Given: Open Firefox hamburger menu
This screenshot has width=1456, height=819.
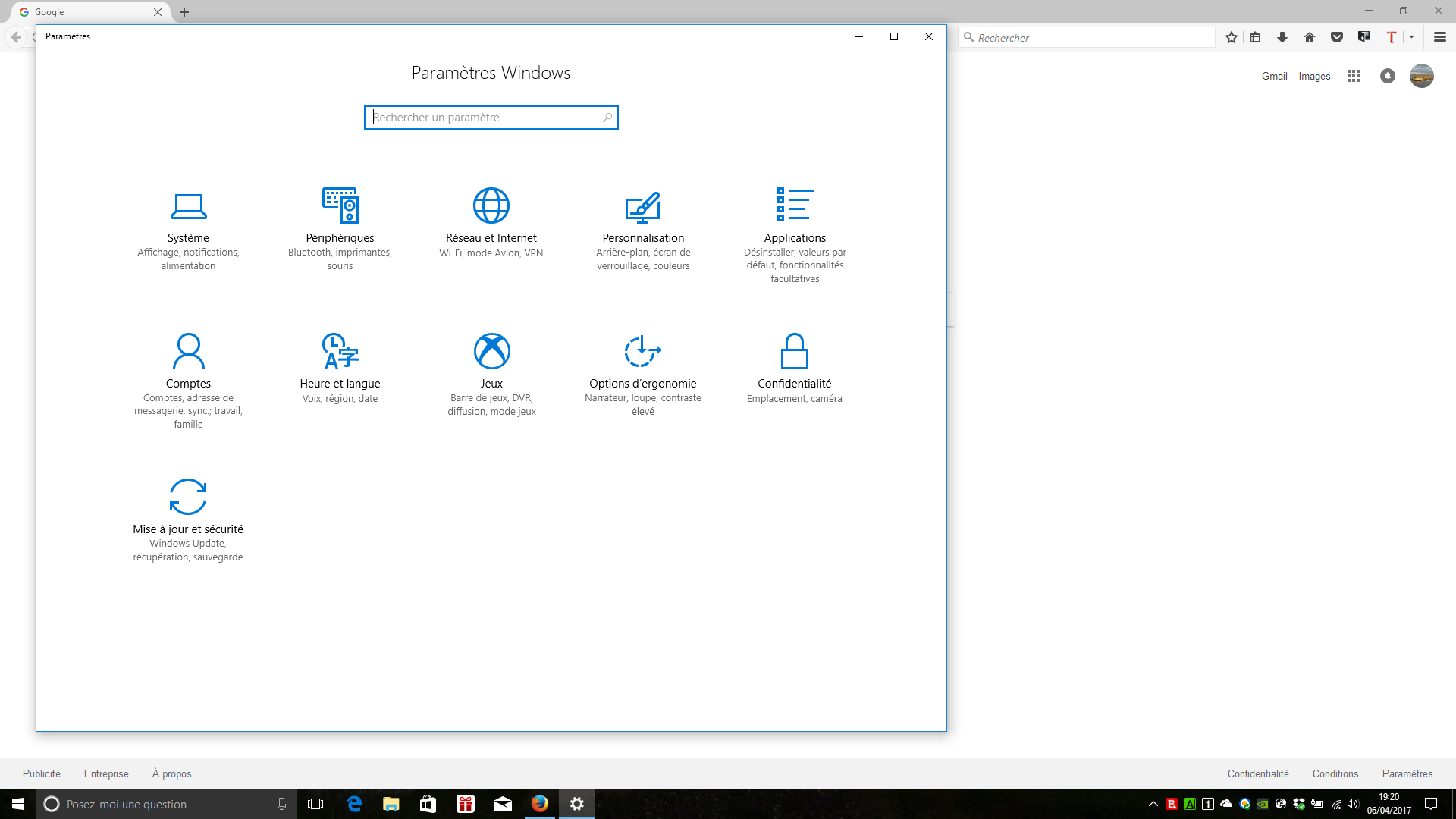Looking at the screenshot, I should pos(1440,37).
